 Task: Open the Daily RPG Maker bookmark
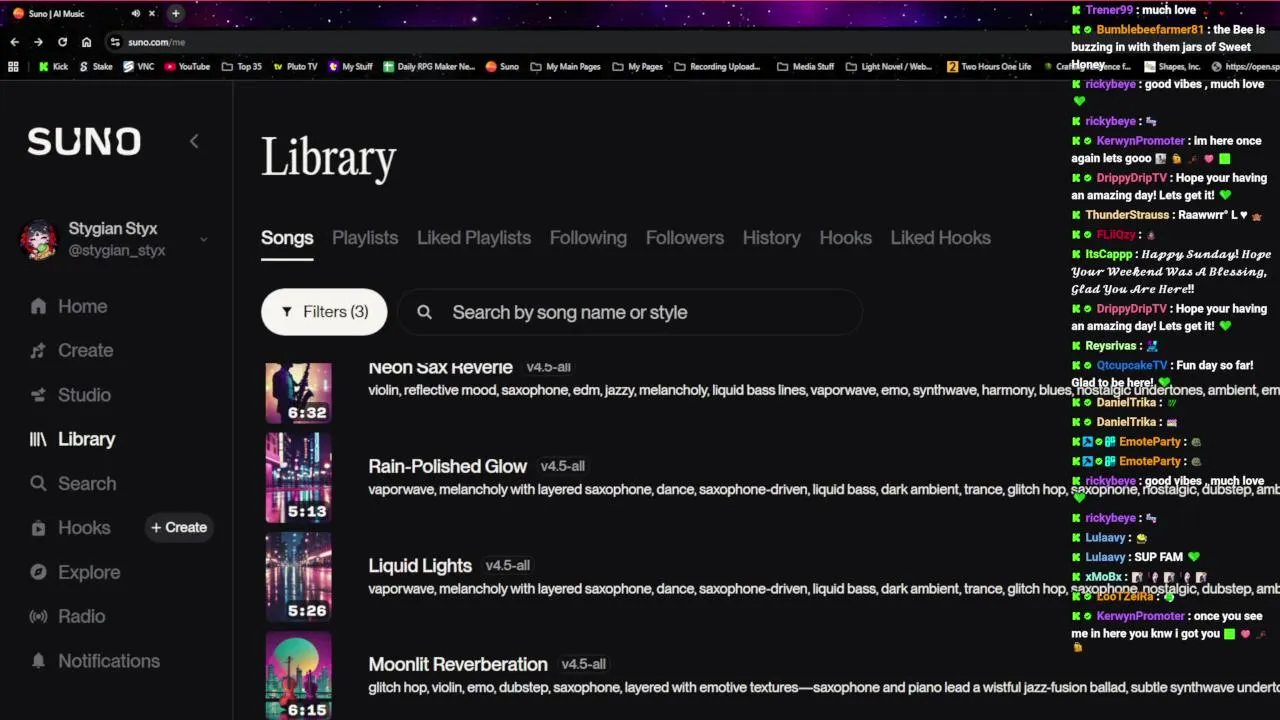428,67
